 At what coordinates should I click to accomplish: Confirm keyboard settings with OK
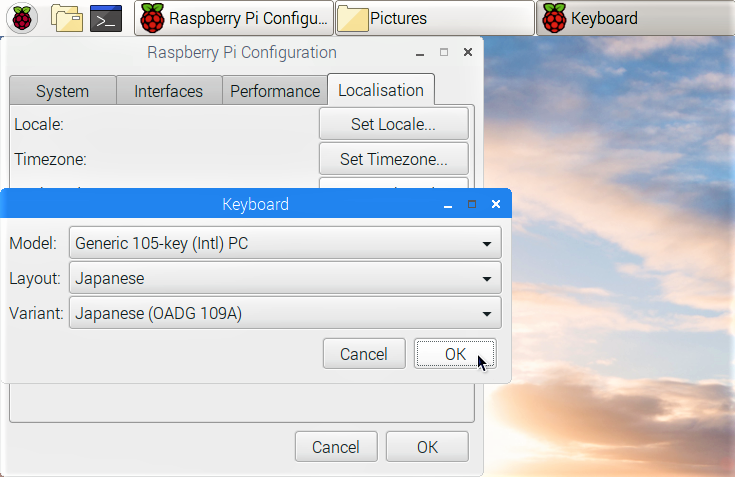pyautogui.click(x=455, y=354)
